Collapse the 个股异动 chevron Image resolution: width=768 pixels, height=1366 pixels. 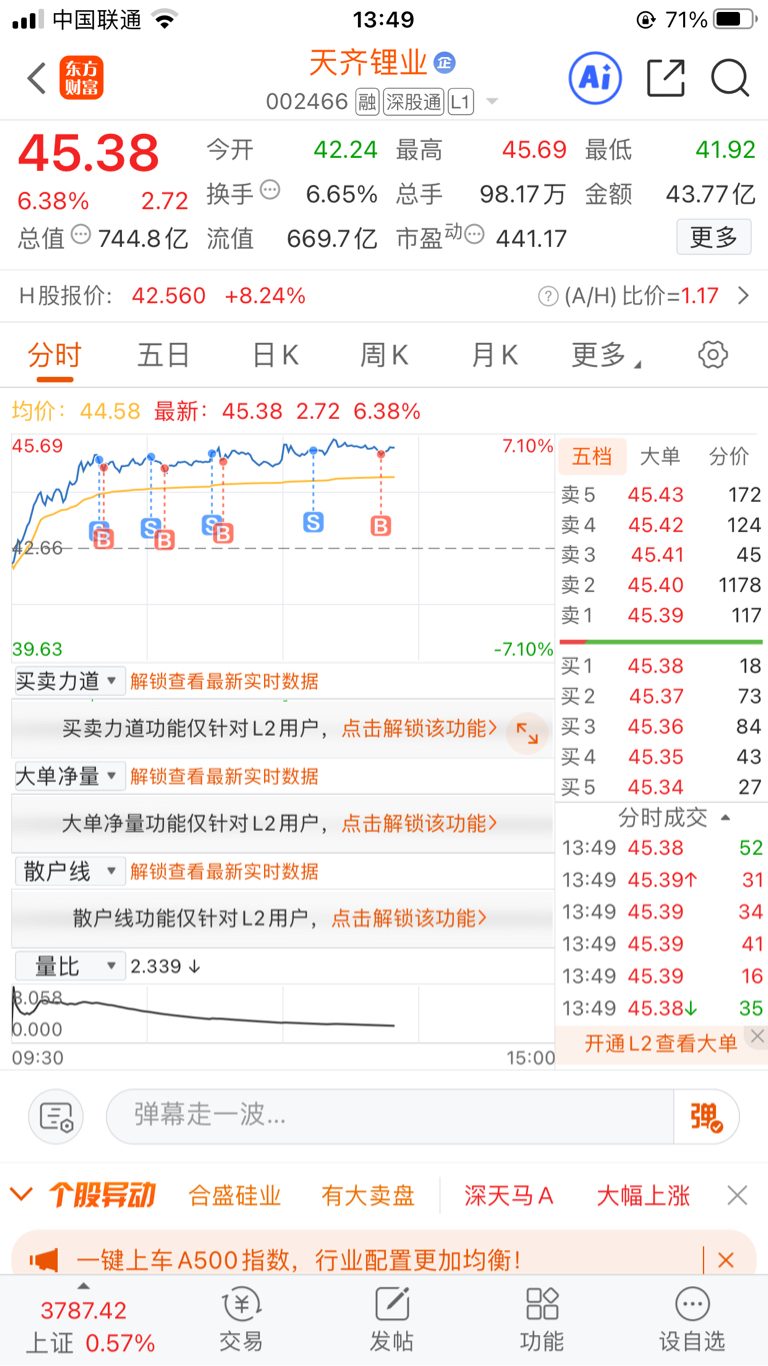tap(20, 1194)
